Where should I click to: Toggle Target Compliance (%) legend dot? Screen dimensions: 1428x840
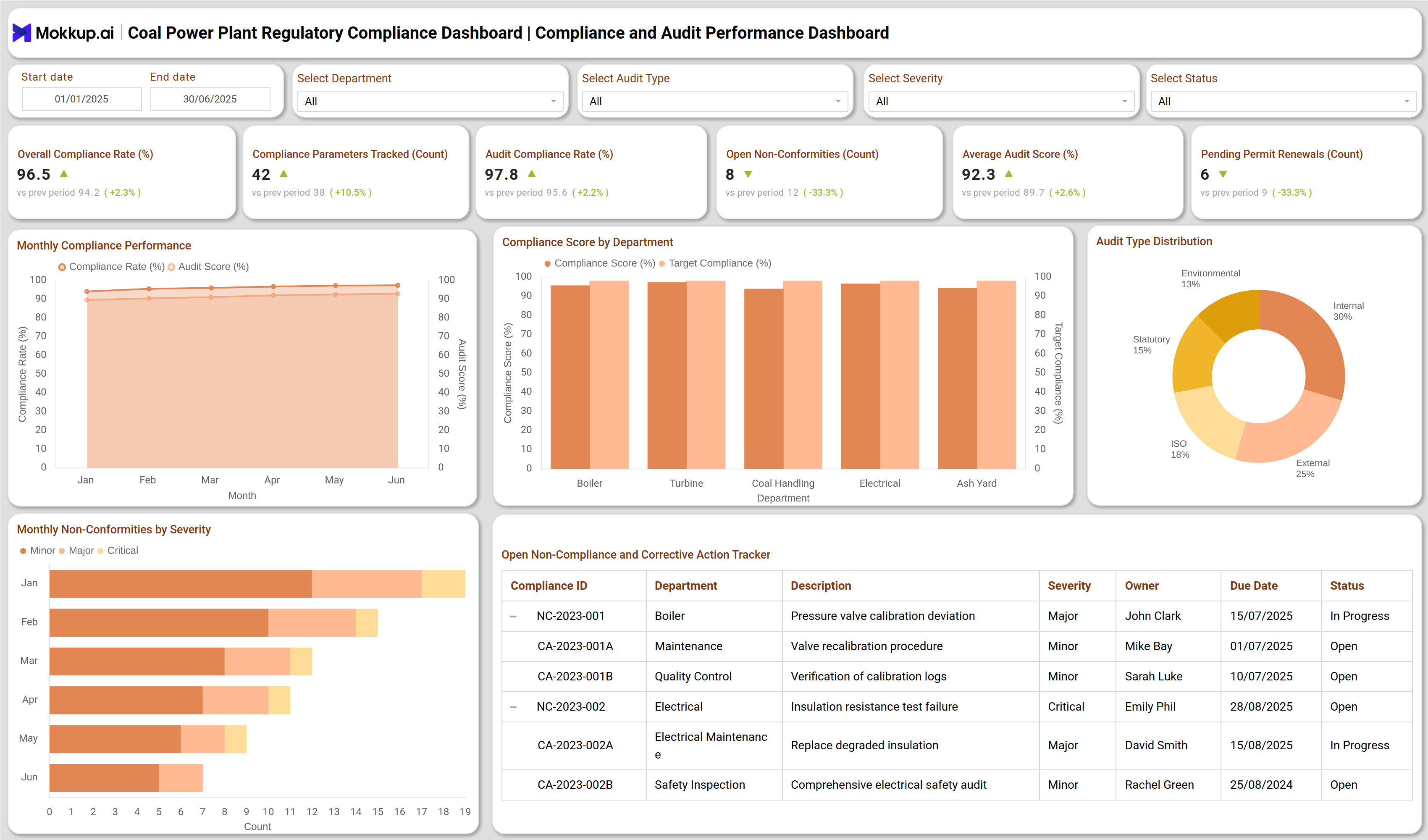662,264
